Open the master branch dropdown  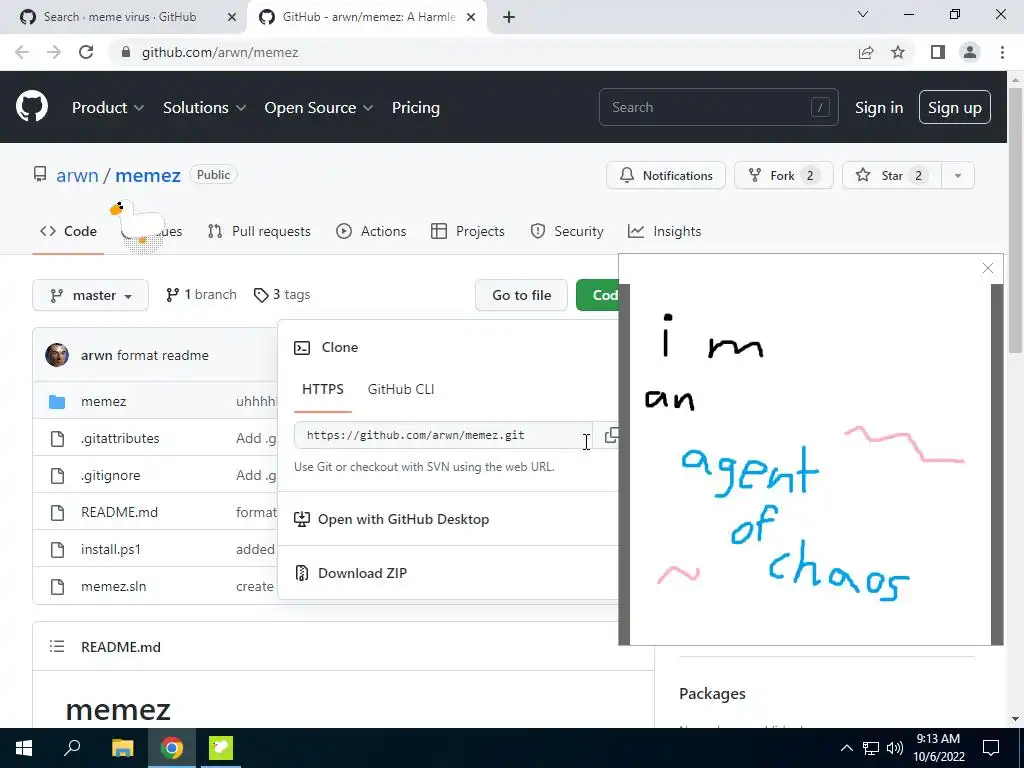[91, 295]
